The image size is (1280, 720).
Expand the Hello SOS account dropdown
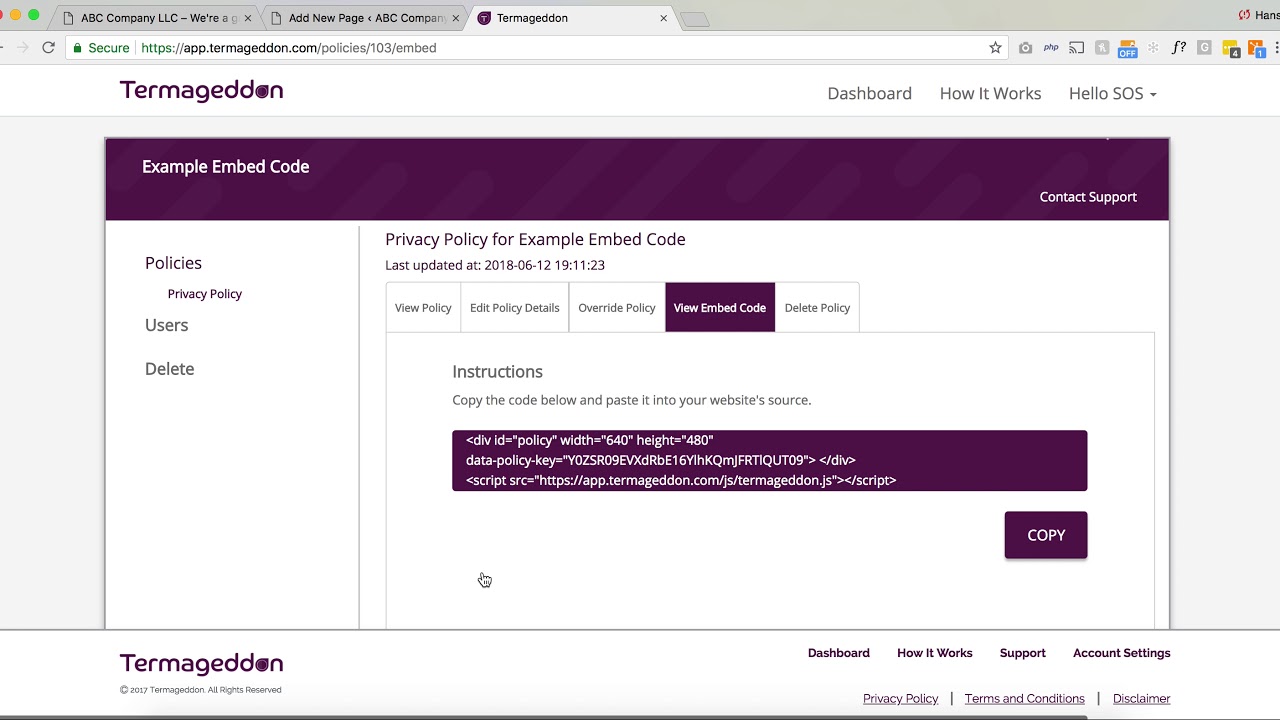coord(1112,93)
